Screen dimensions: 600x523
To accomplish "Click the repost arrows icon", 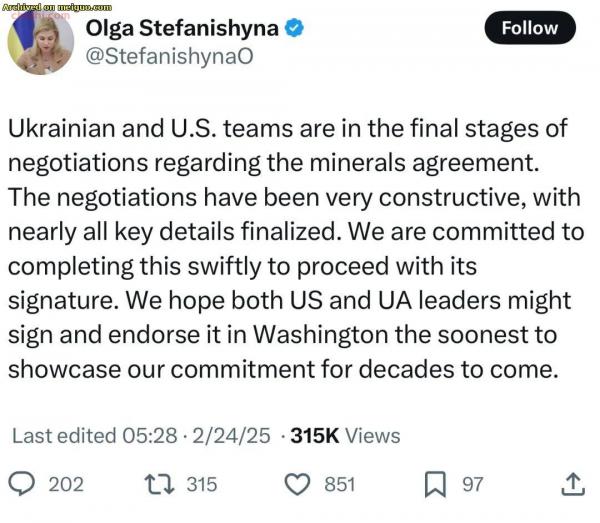I will [159, 484].
